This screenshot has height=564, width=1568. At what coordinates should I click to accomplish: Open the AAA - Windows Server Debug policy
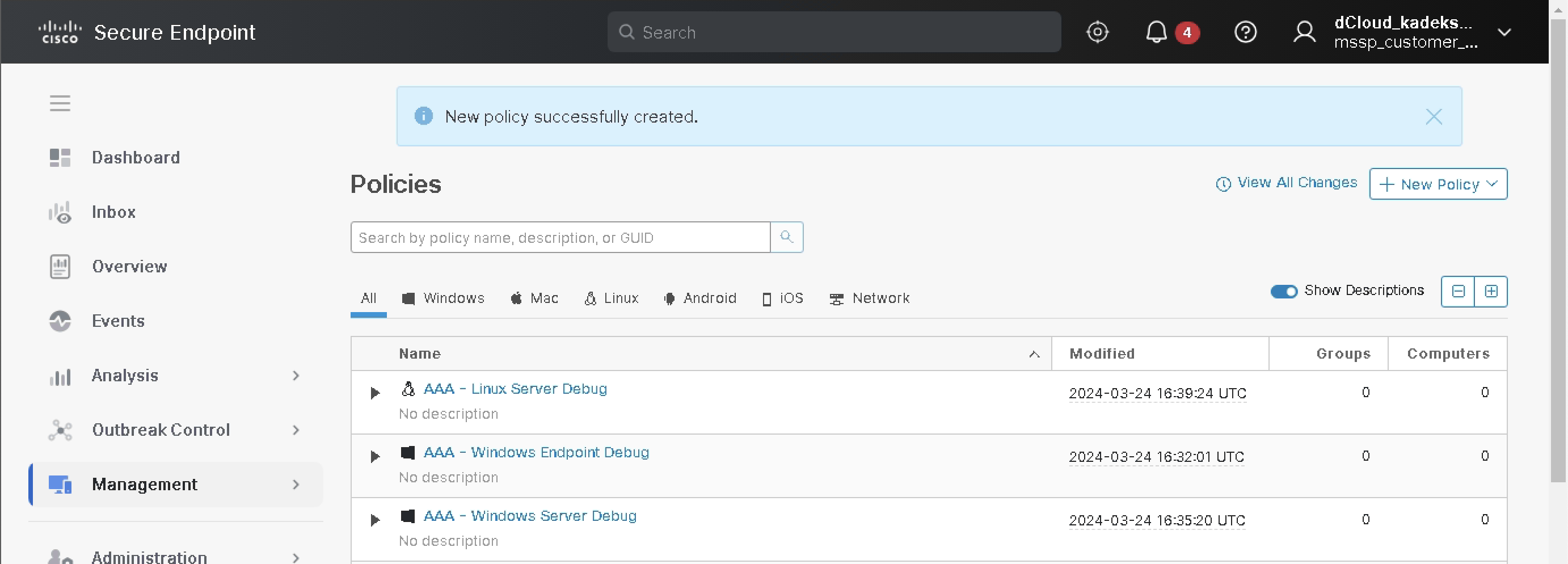529,516
